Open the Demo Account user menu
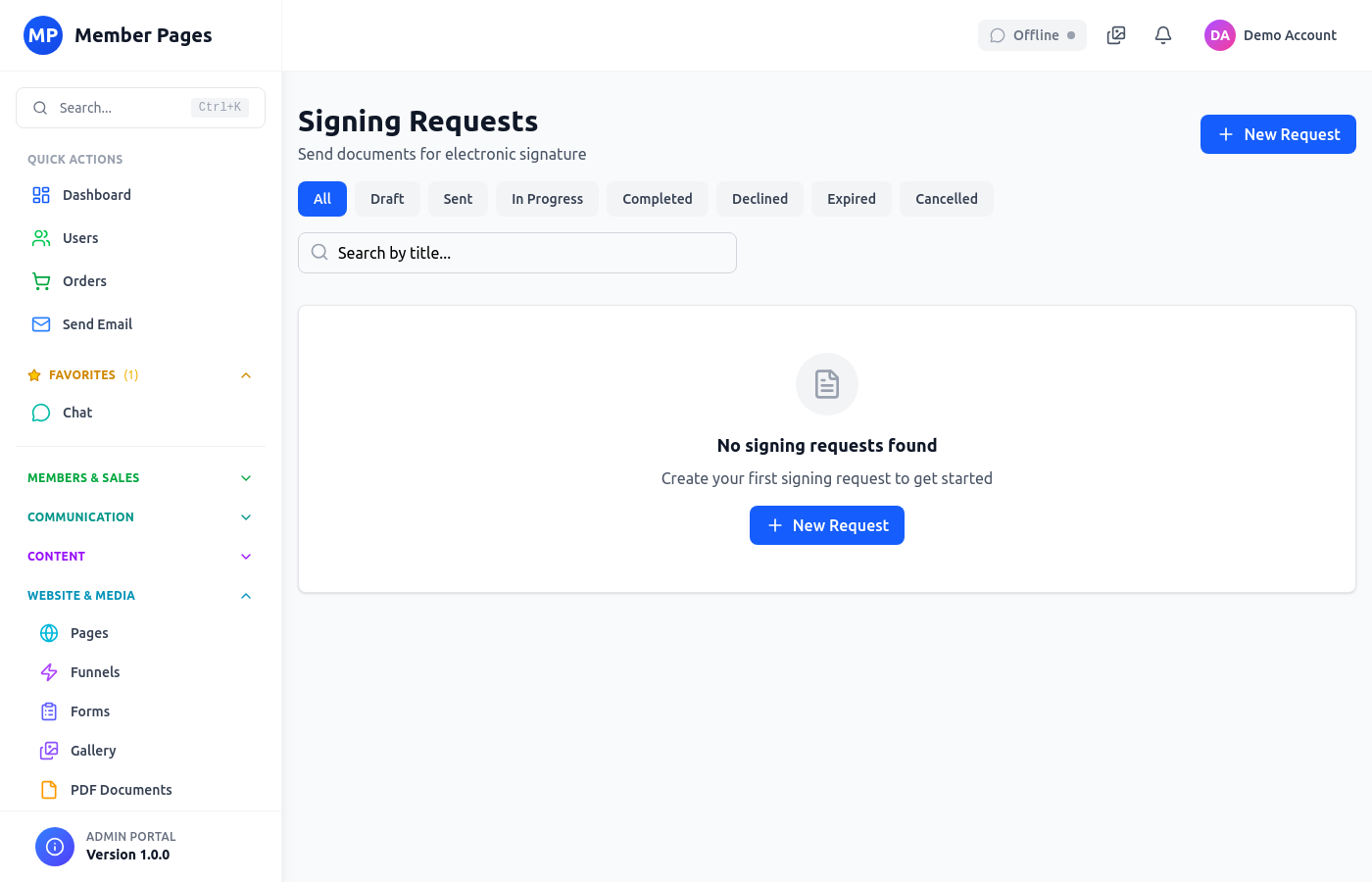This screenshot has height=882, width=1372. (1271, 35)
